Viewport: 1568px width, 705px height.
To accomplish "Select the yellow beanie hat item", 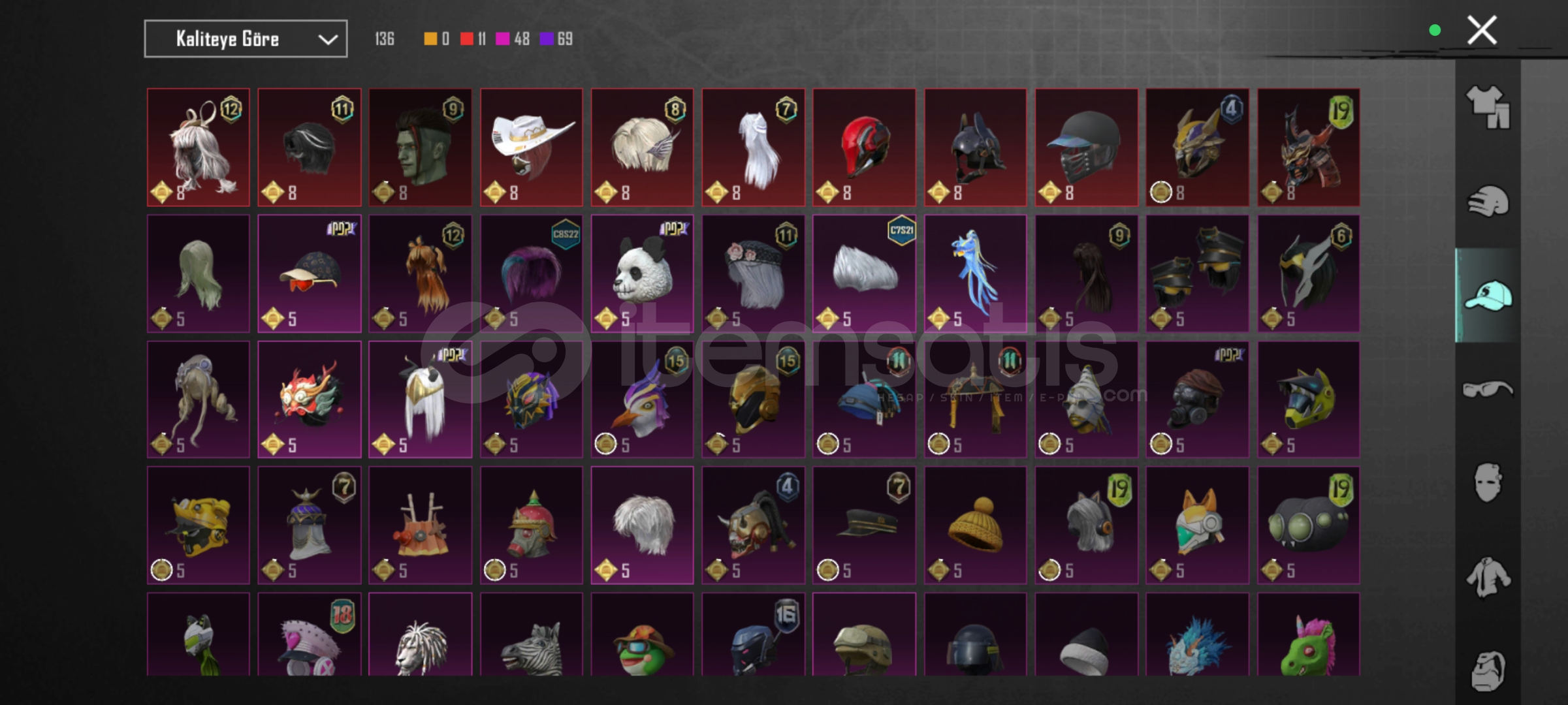I will tap(975, 525).
